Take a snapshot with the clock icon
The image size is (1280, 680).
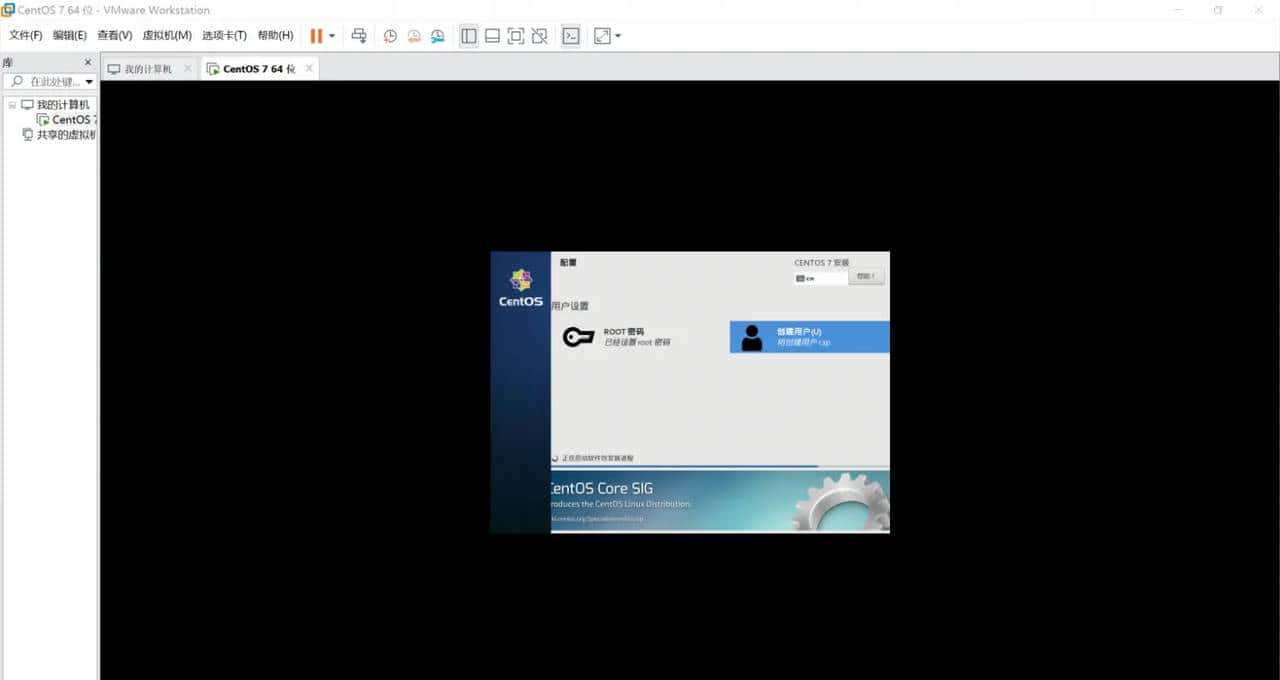[390, 36]
